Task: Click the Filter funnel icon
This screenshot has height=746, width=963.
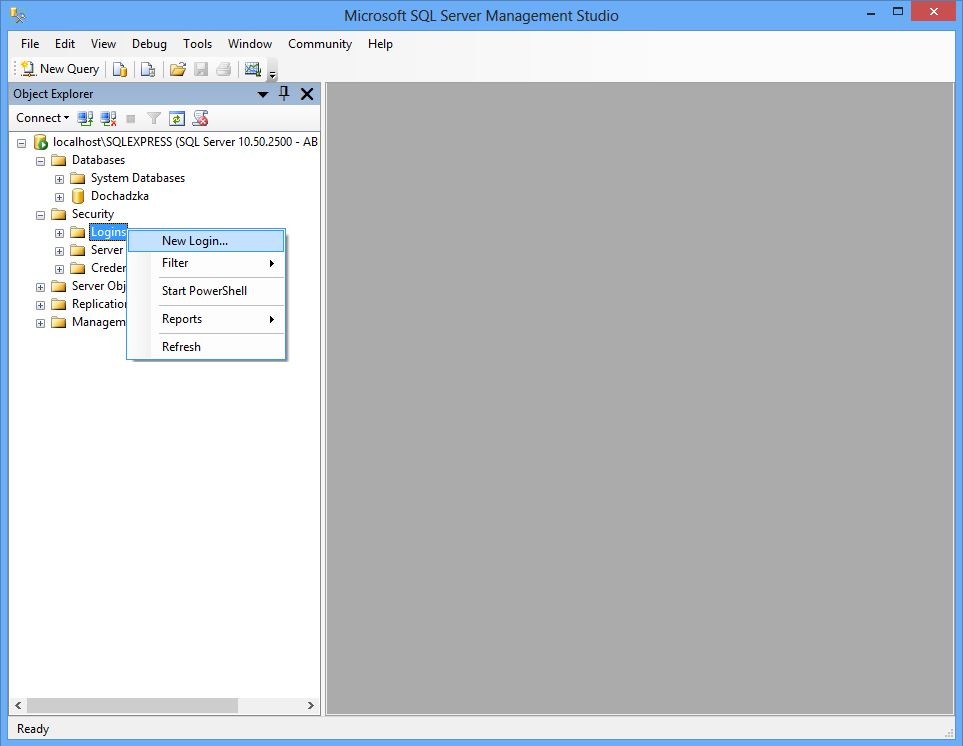Action: tap(154, 118)
